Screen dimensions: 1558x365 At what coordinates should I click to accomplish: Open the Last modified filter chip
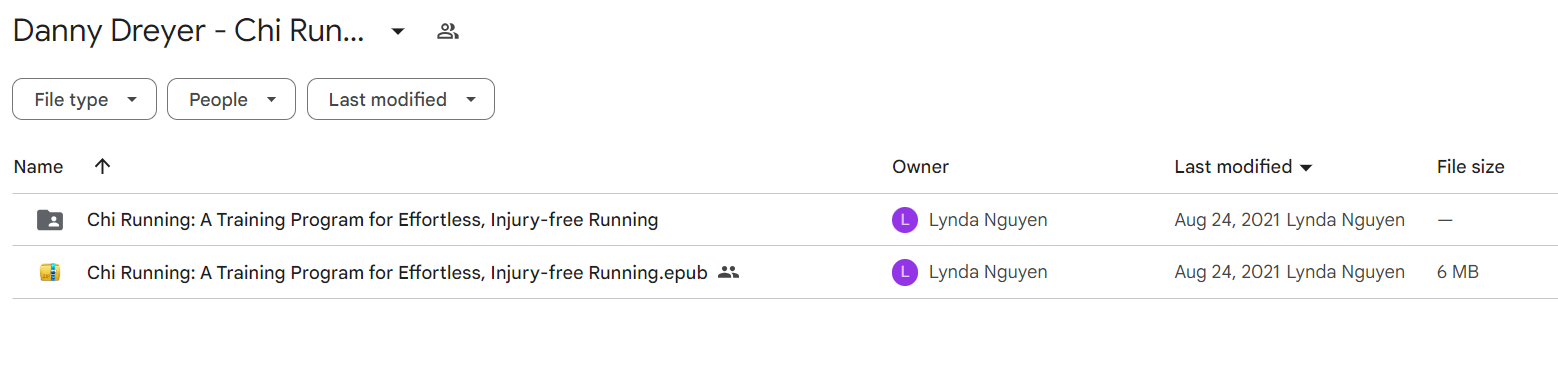click(x=400, y=100)
